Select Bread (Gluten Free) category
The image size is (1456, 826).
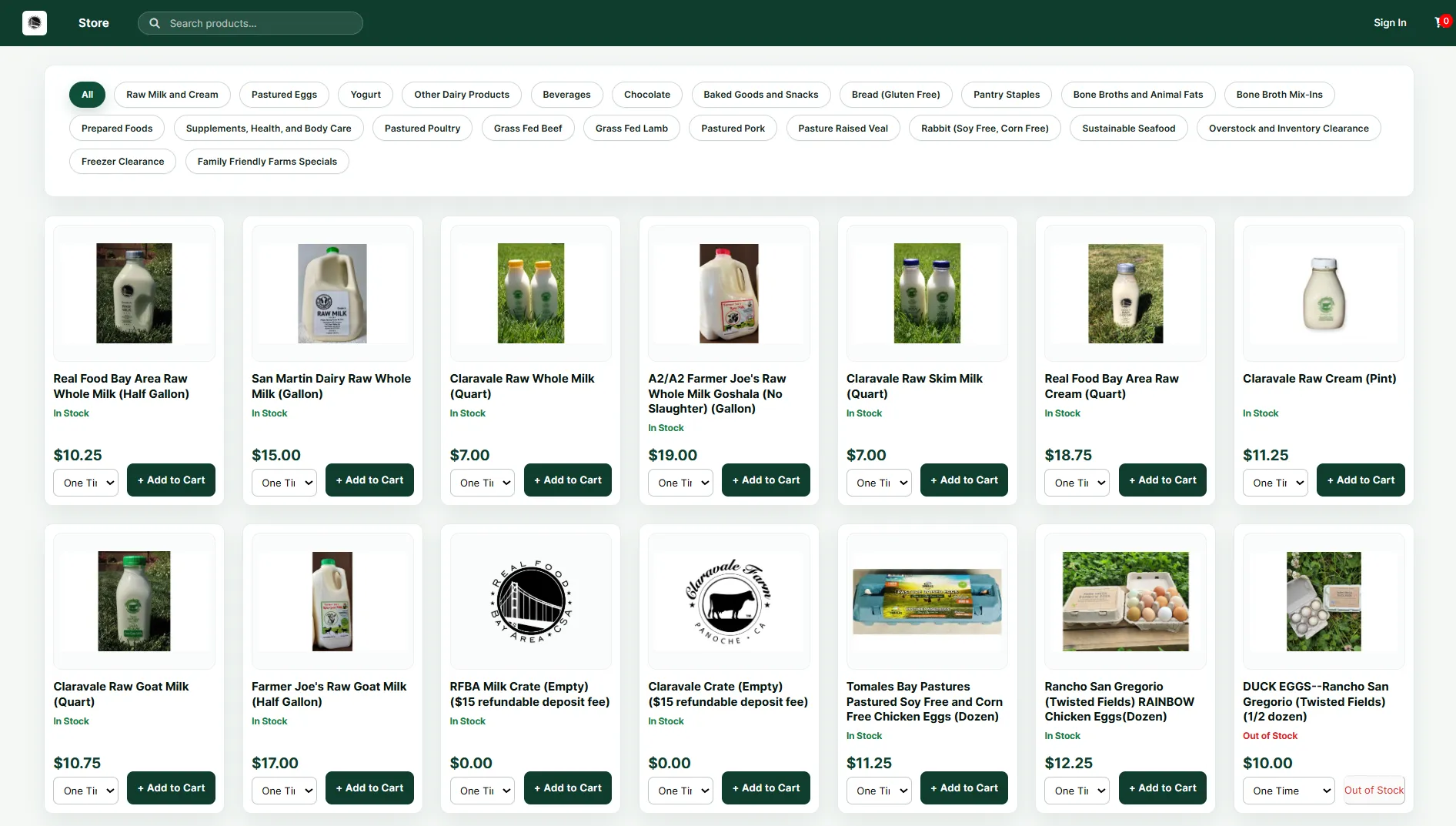tap(896, 95)
